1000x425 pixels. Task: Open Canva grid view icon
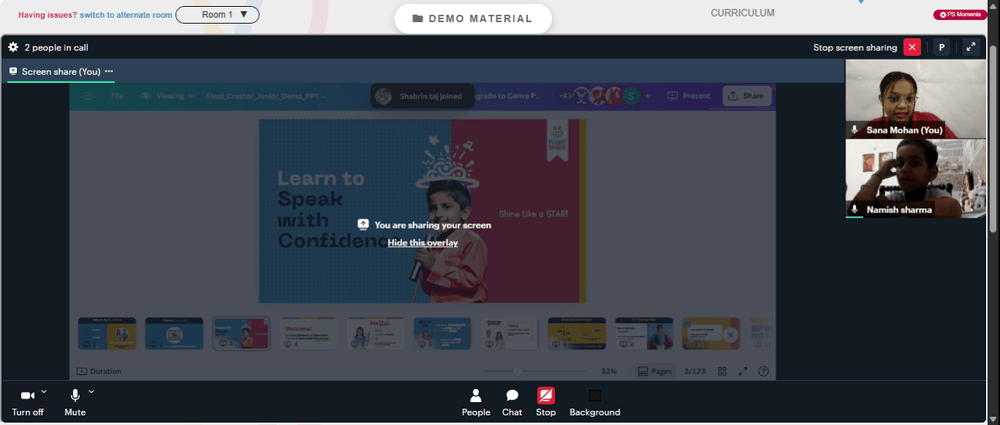click(x=723, y=371)
